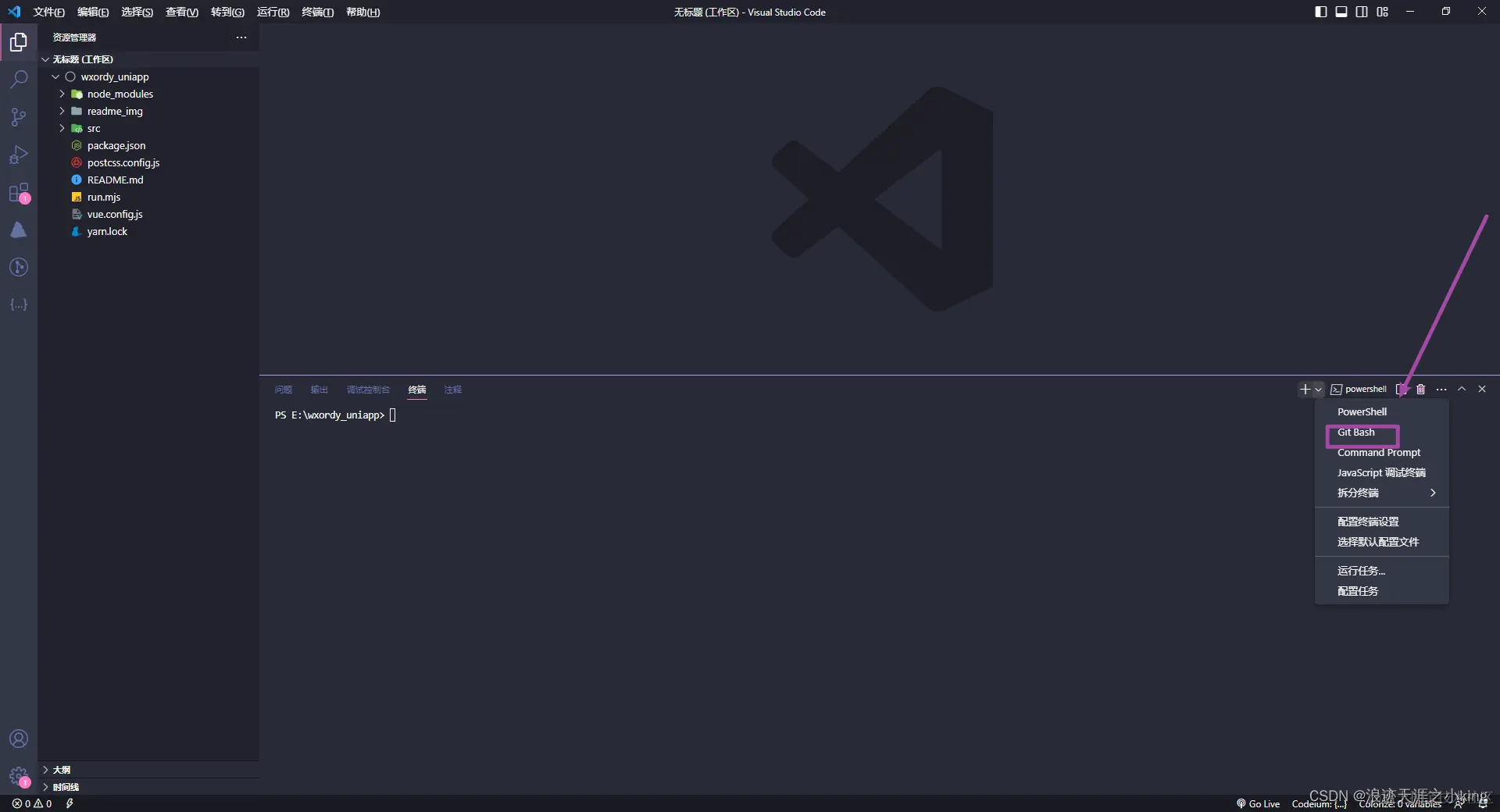The height and width of the screenshot is (812, 1500).
Task: Open the Accounts icon in activity bar
Action: pos(19,739)
